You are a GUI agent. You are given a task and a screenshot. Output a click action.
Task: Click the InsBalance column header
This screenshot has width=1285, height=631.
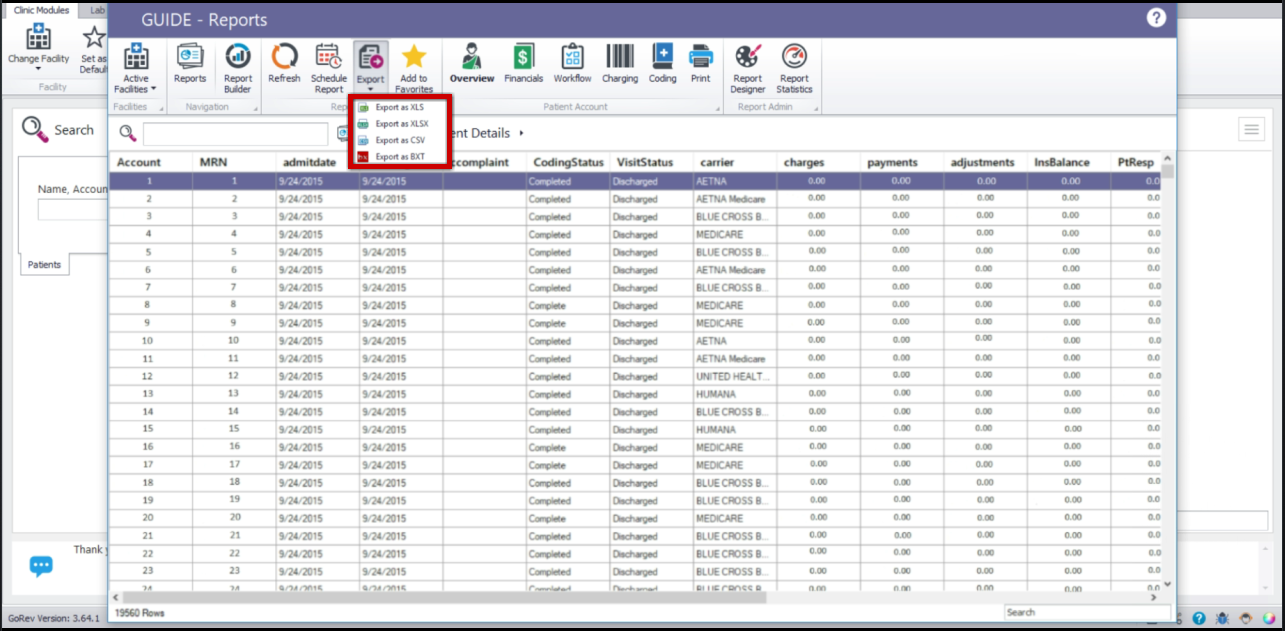1069,162
